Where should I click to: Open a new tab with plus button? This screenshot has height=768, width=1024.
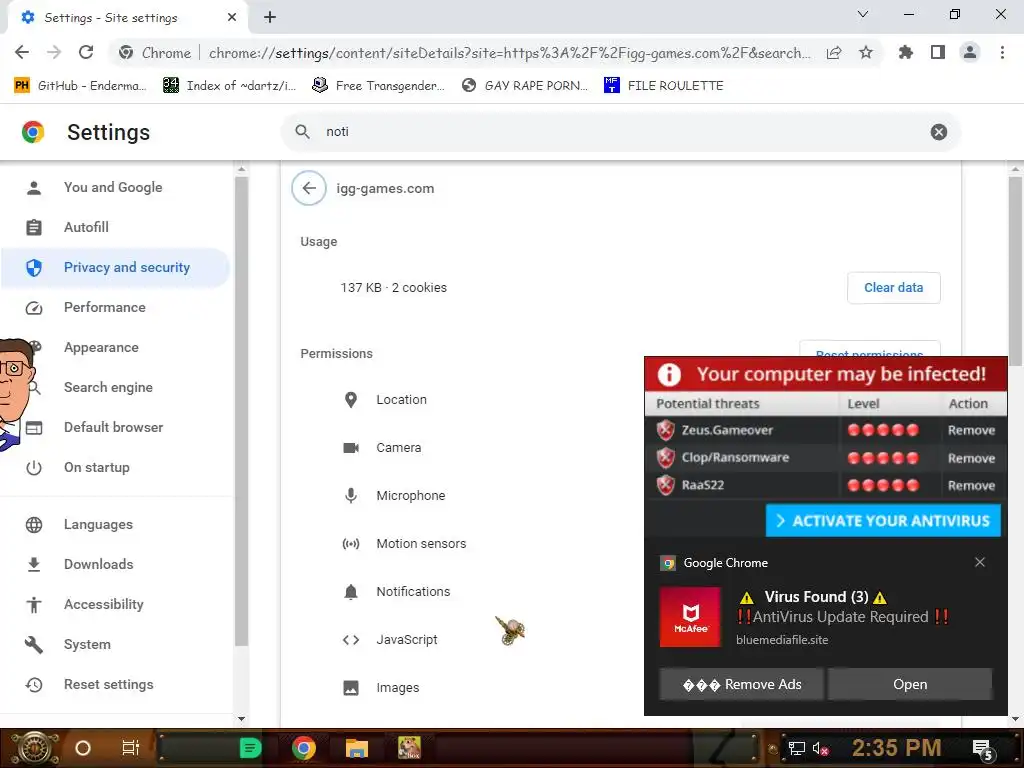coord(270,18)
